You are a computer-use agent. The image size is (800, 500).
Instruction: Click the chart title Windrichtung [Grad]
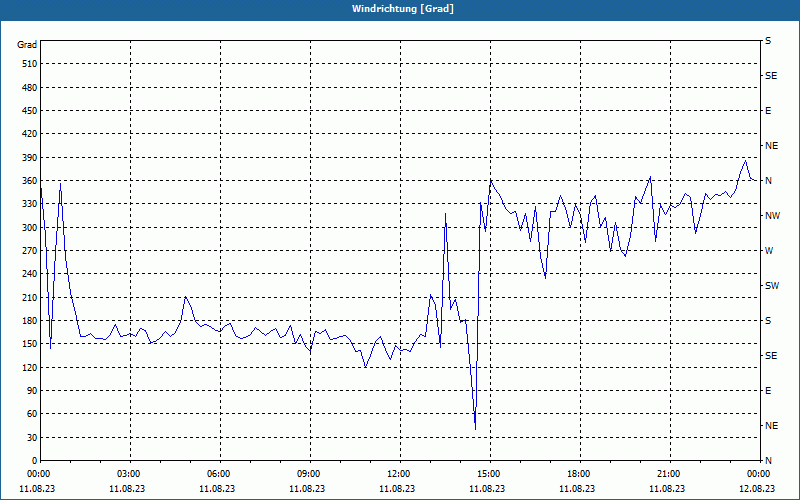pyautogui.click(x=403, y=9)
